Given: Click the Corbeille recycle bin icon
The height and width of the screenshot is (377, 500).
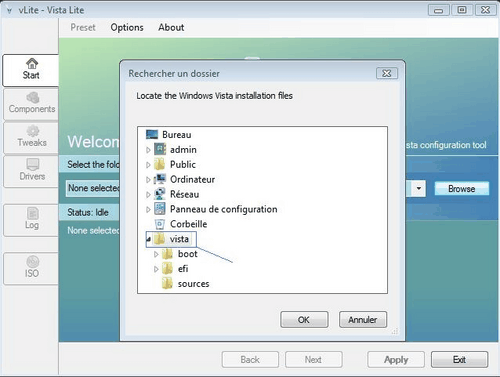Looking at the screenshot, I should 160,224.
